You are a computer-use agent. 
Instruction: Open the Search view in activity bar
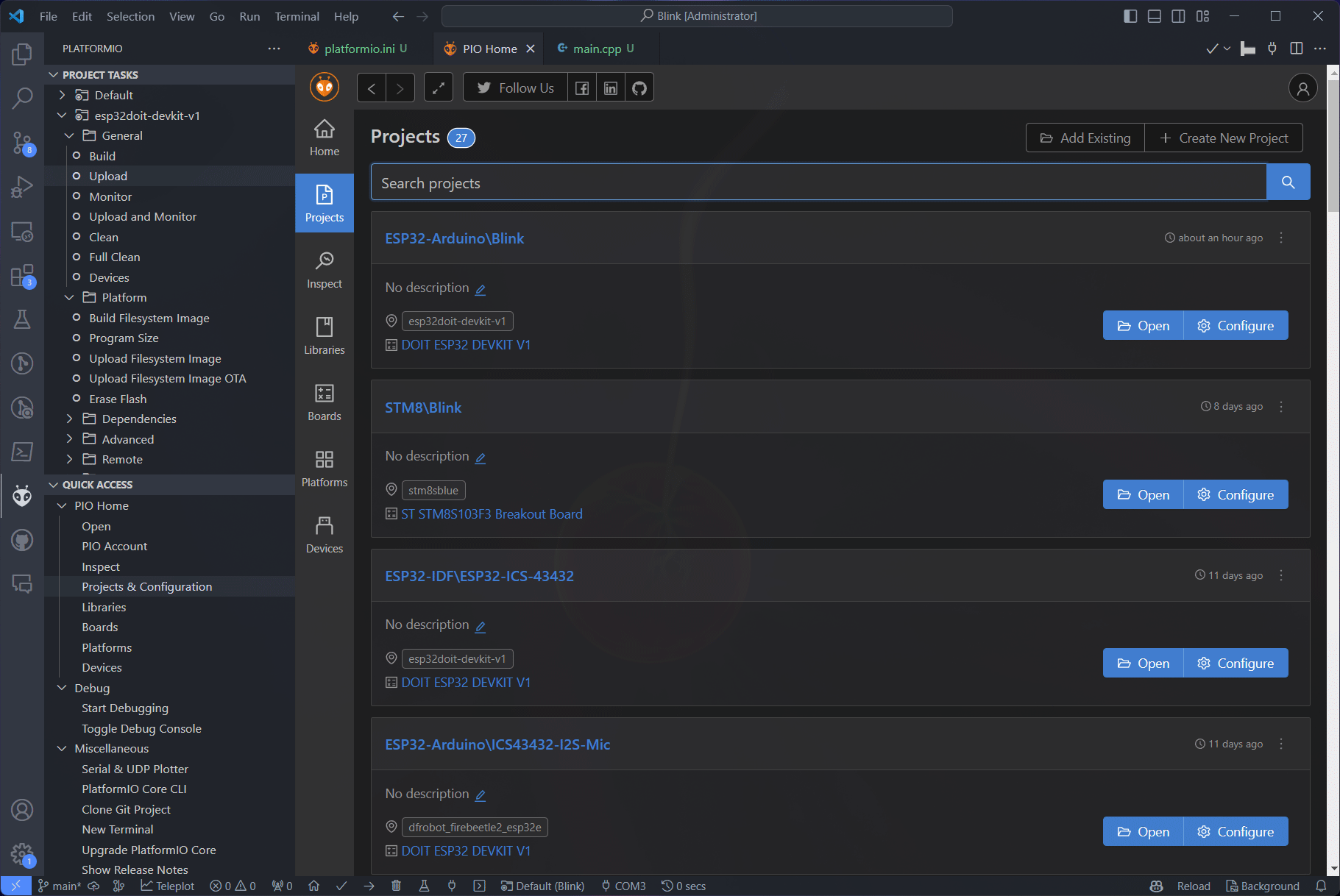click(22, 98)
